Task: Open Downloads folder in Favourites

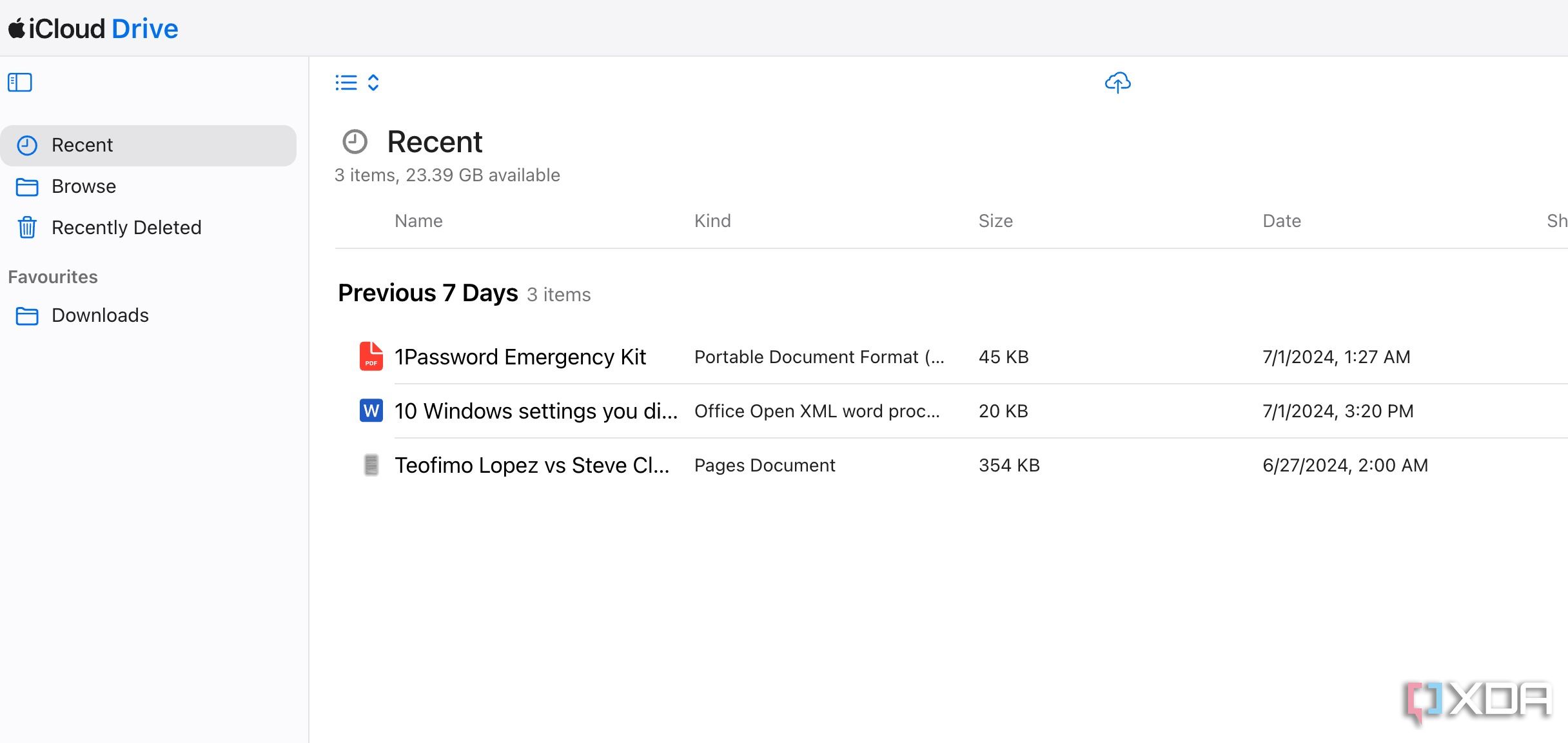Action: coord(148,315)
